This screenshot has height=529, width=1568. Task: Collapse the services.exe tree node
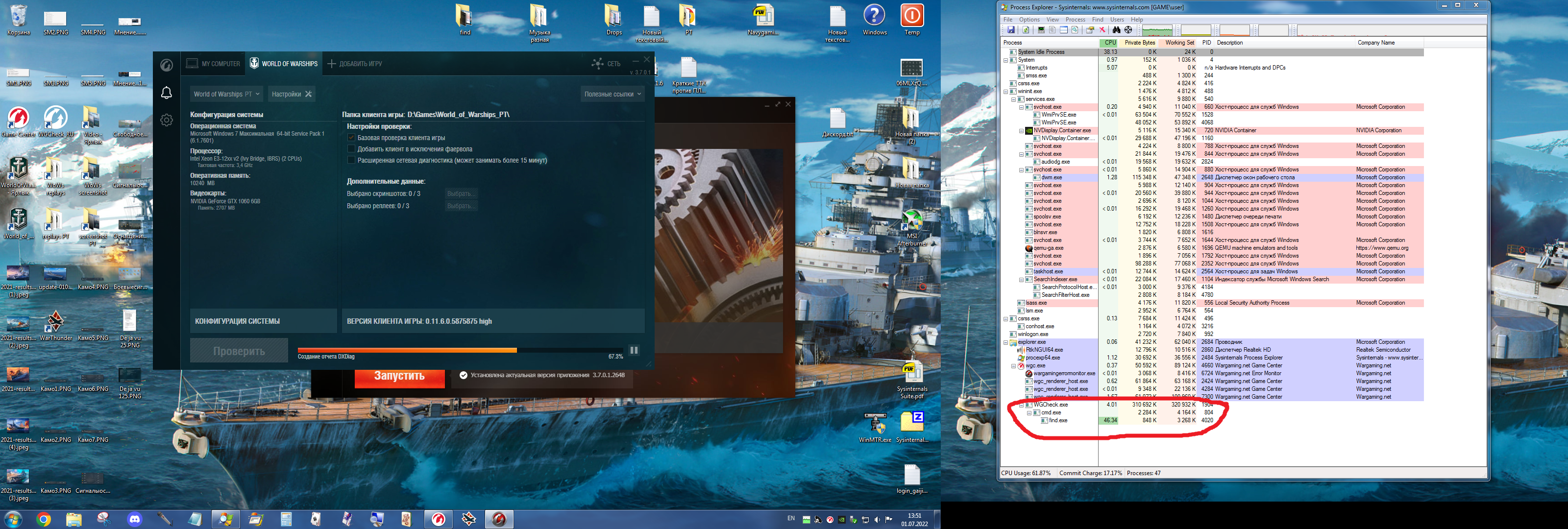pyautogui.click(x=1013, y=99)
